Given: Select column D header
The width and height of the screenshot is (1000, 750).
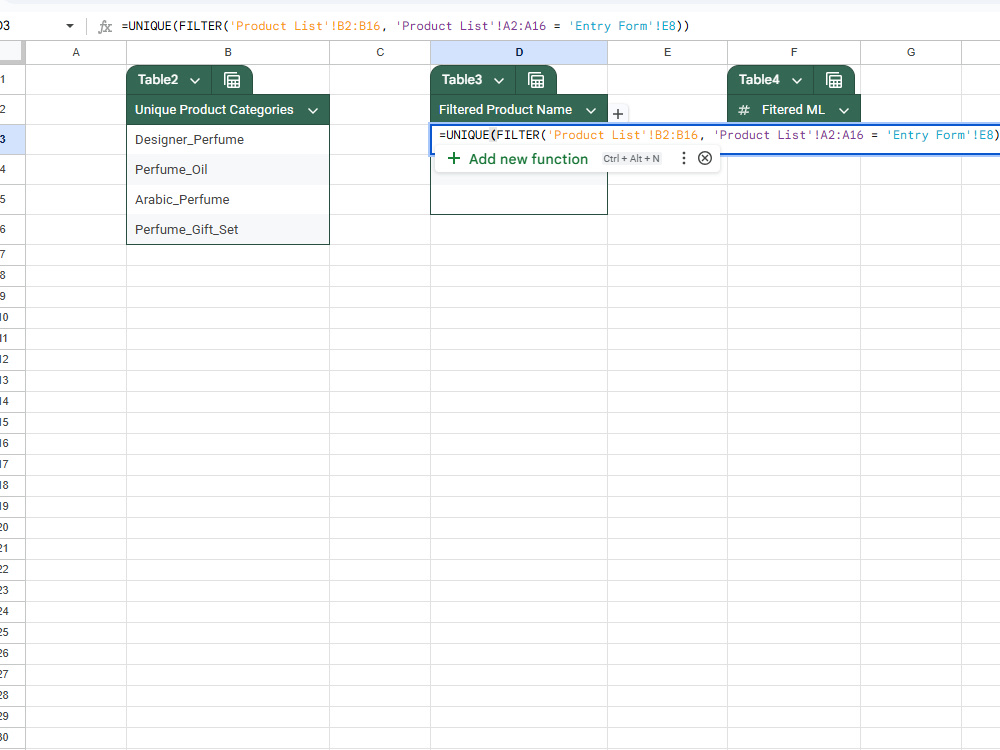Looking at the screenshot, I should pos(519,52).
